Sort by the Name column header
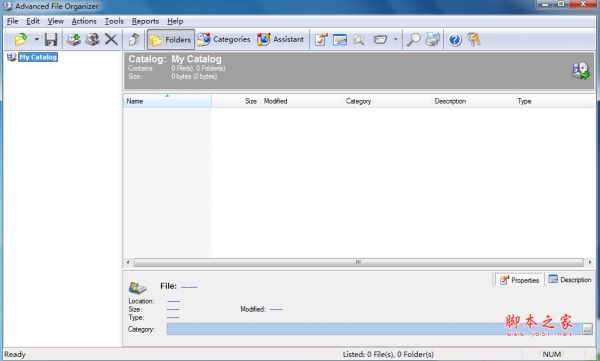Image resolution: width=600 pixels, height=361 pixels. (167, 101)
